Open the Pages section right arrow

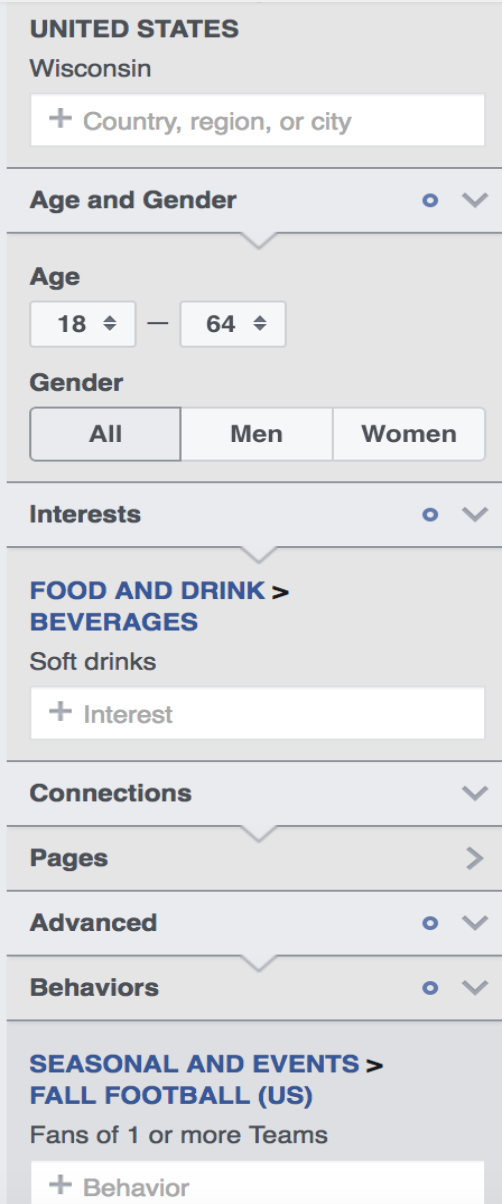point(475,858)
